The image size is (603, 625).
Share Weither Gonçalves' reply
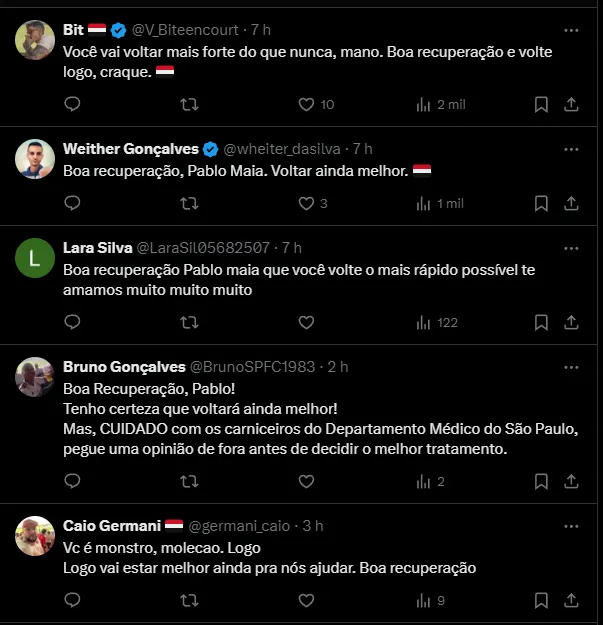pyautogui.click(x=571, y=203)
